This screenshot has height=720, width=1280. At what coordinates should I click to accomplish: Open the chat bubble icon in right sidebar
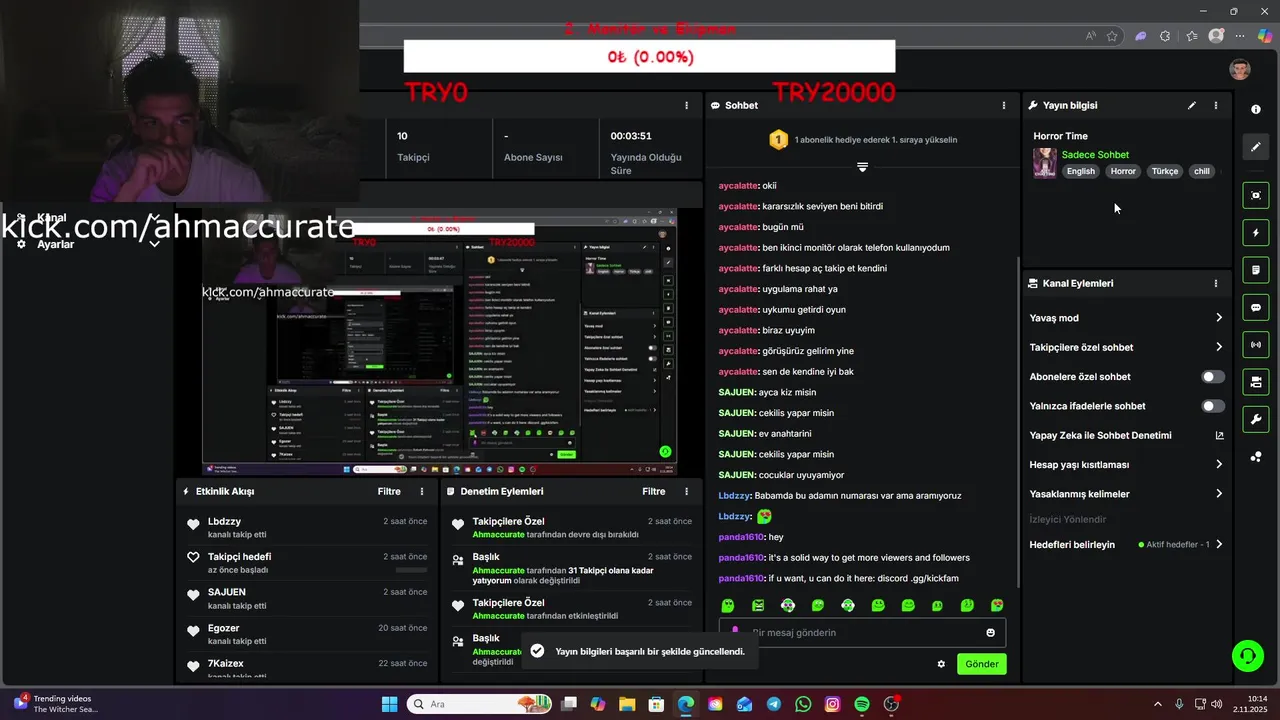point(1256,307)
